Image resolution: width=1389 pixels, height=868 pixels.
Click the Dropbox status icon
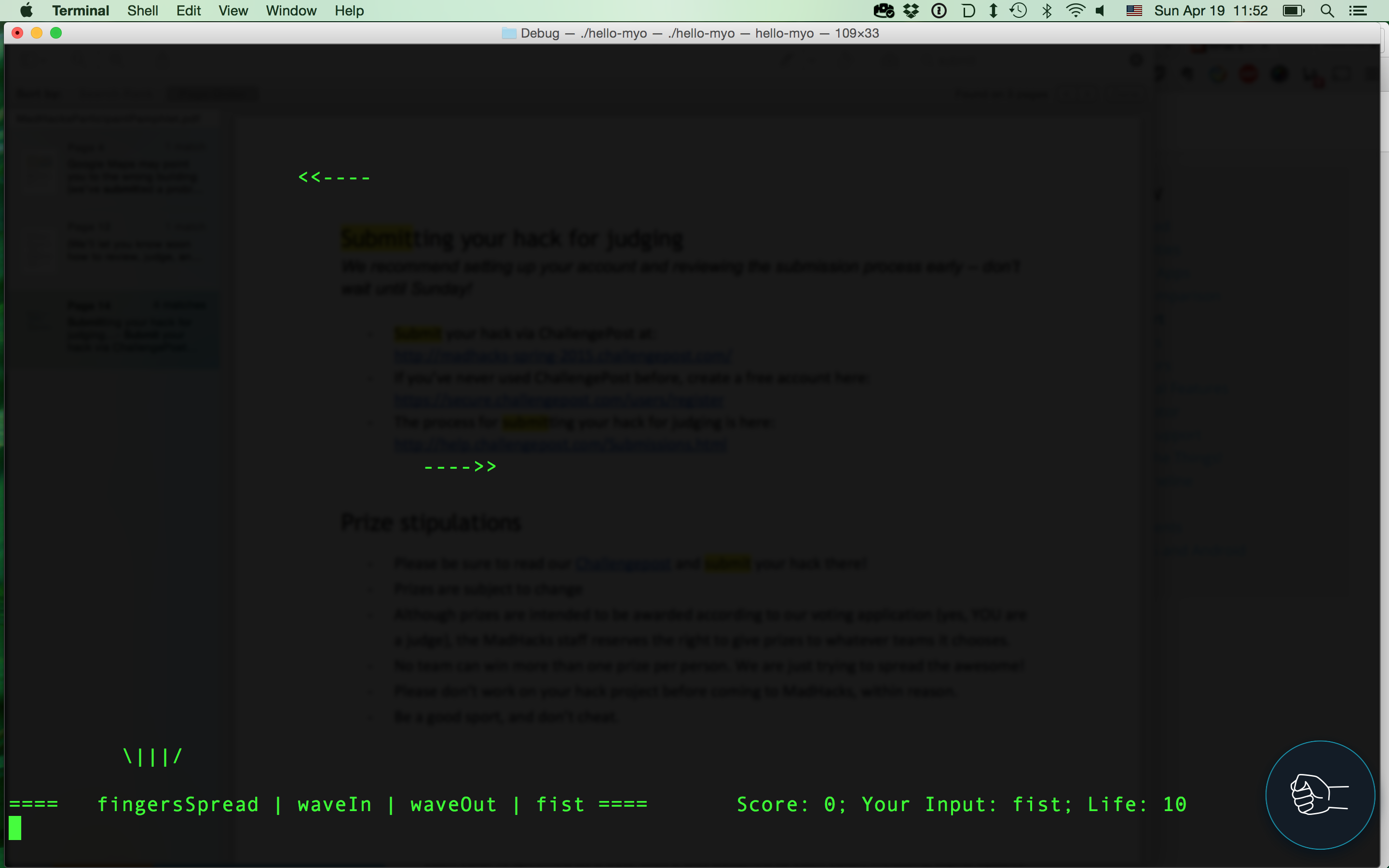[x=911, y=11]
